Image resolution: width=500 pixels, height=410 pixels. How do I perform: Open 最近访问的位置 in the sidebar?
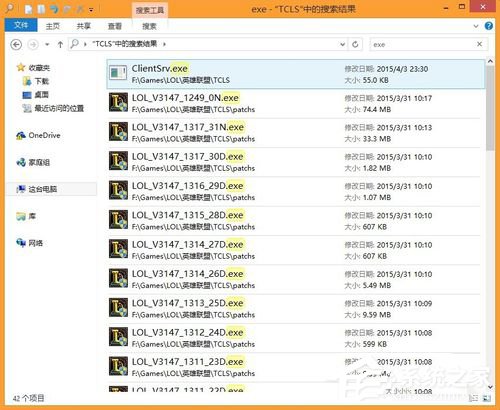[59, 108]
